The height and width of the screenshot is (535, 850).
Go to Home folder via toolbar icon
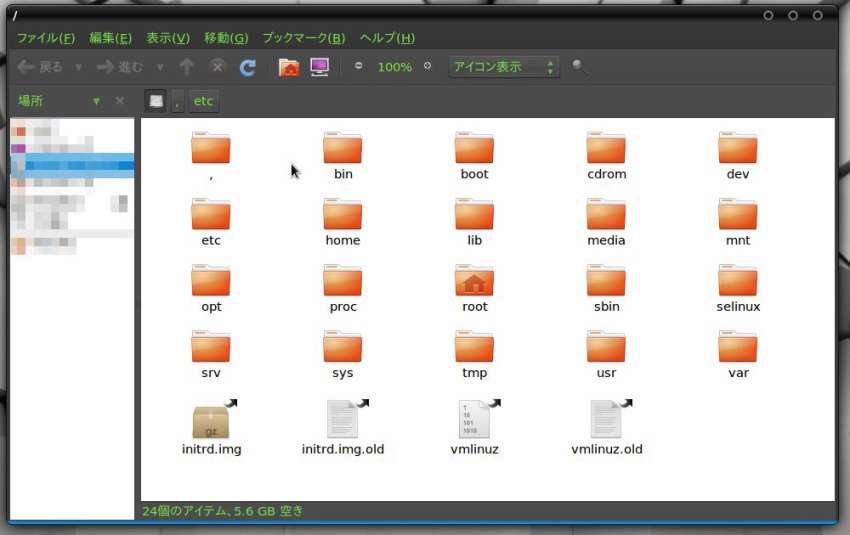click(289, 67)
